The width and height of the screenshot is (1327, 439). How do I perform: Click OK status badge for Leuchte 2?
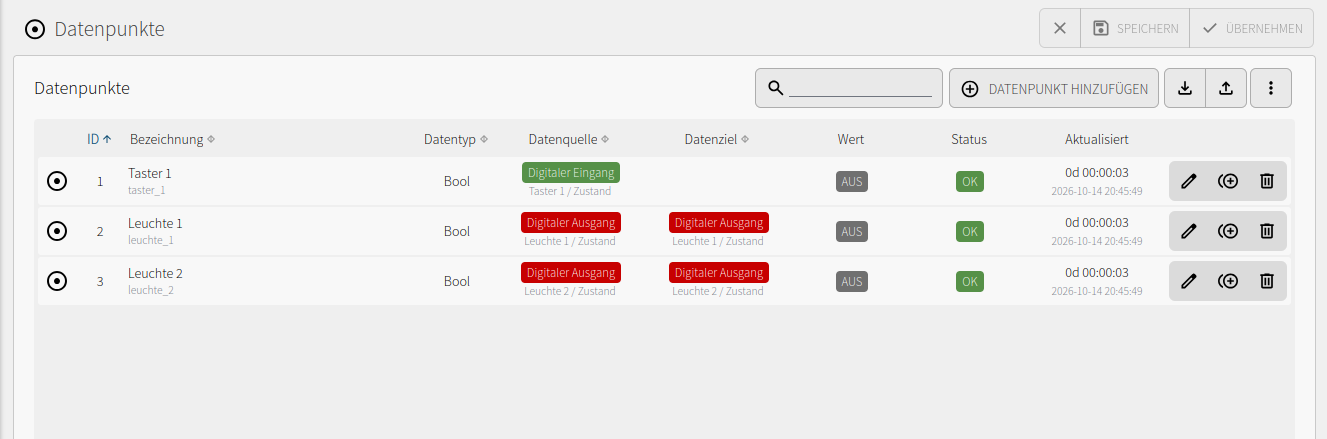[970, 281]
